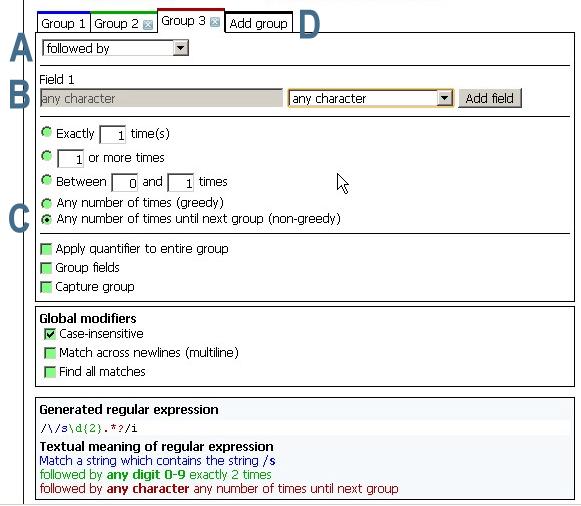Check the Capture group option
The width and height of the screenshot is (581, 506).
coord(46,287)
